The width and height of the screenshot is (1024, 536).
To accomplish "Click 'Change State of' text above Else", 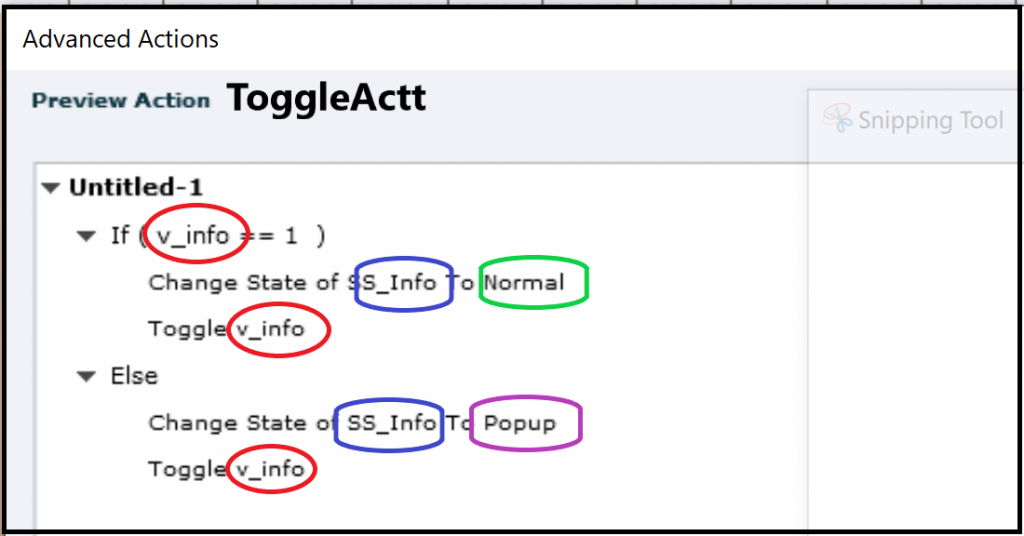I will [x=244, y=283].
